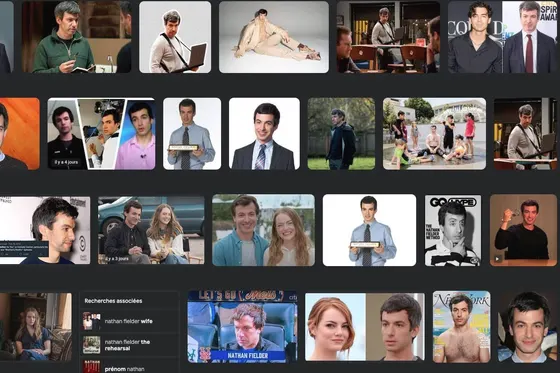Open laptop-harness photo with wooden chairs

[x=388, y=37]
